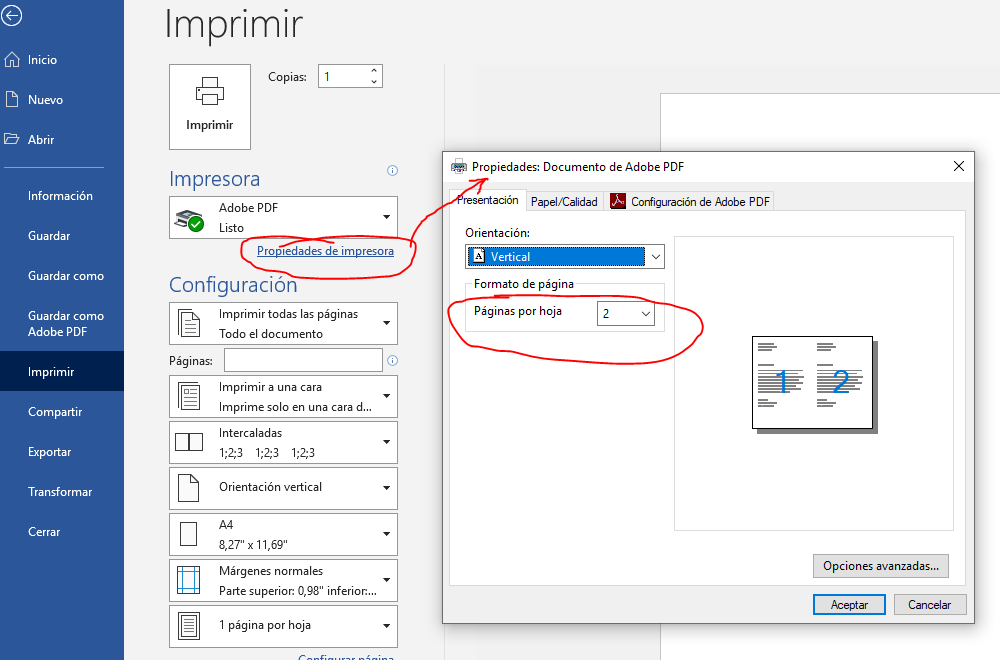Image resolution: width=1000 pixels, height=660 pixels.
Task: Open Imprimir todas las páginas dropdown
Action: click(283, 323)
